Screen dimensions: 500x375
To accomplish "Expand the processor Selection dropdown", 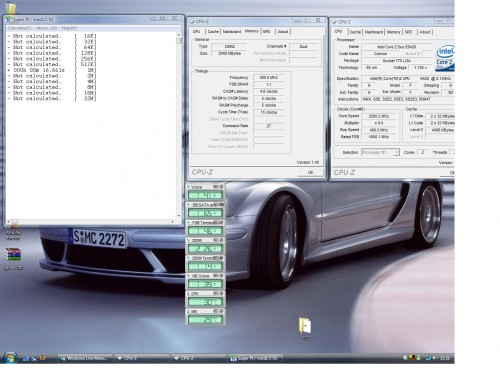I will (x=396, y=152).
